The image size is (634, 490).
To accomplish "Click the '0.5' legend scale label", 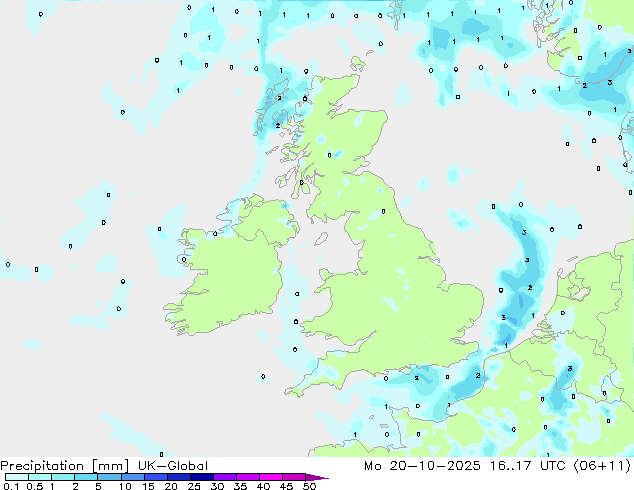I will (35, 486).
